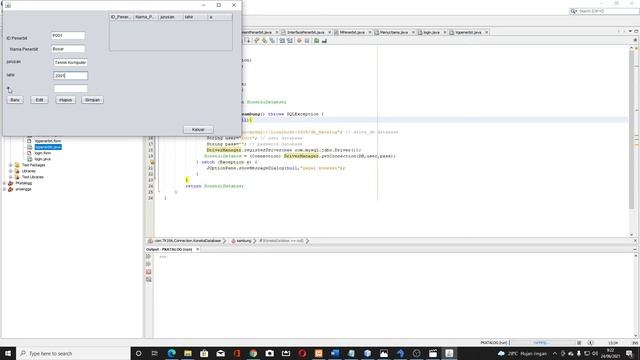Image resolution: width=640 pixels, height=360 pixels.
Task: Expand the Libraries node
Action: 11,171
